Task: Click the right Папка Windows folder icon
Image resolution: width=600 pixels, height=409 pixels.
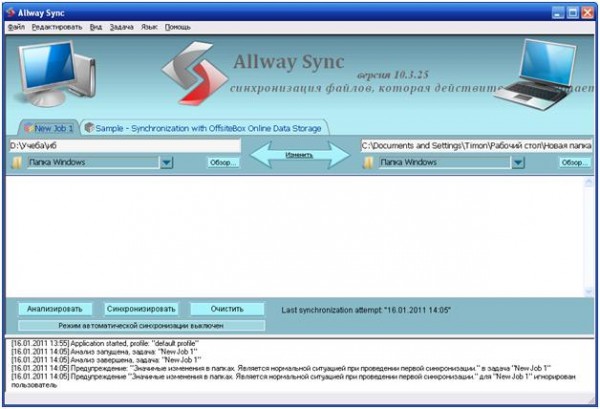Action: click(x=368, y=163)
